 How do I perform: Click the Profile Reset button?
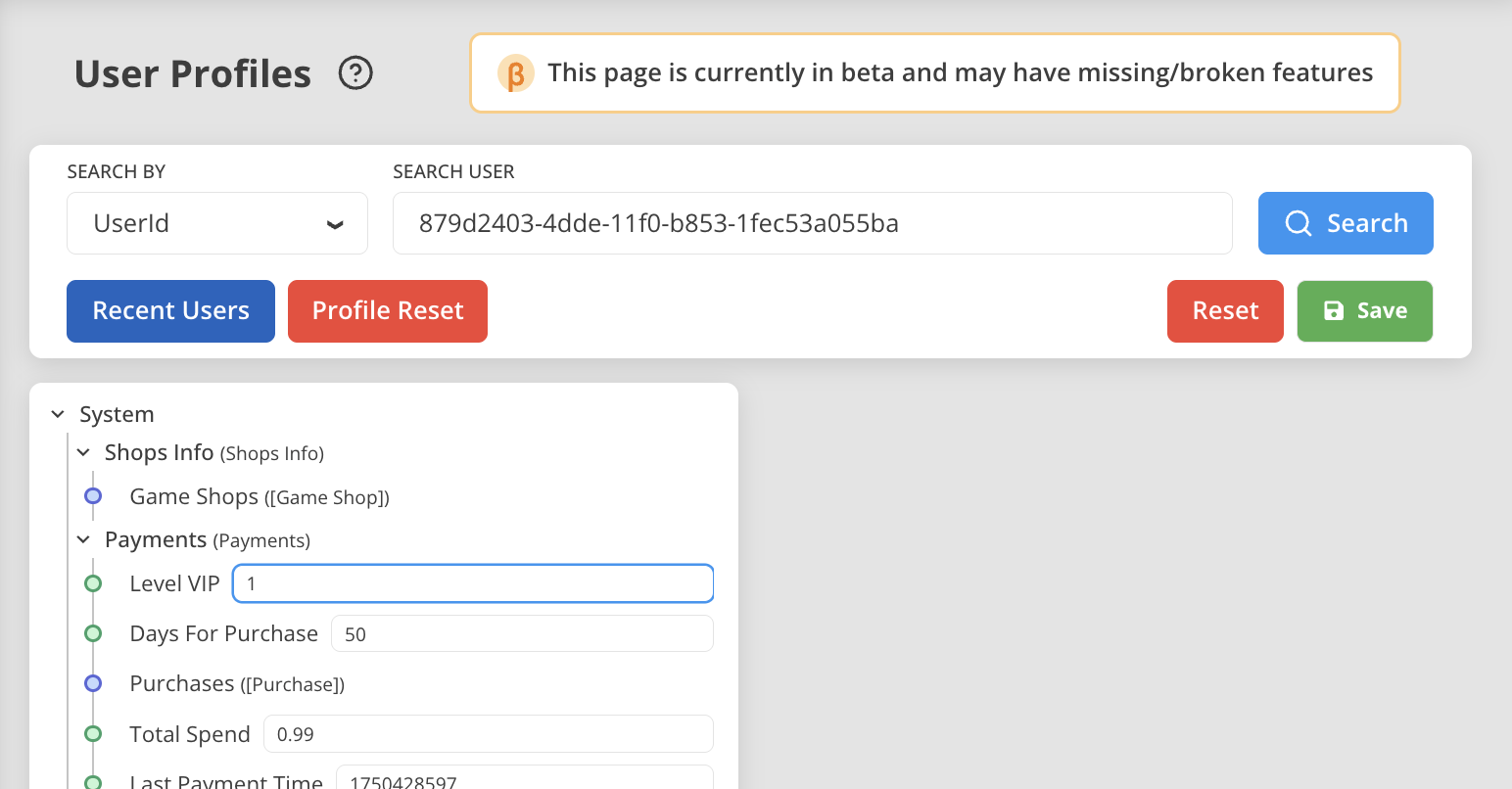pyautogui.click(x=387, y=311)
